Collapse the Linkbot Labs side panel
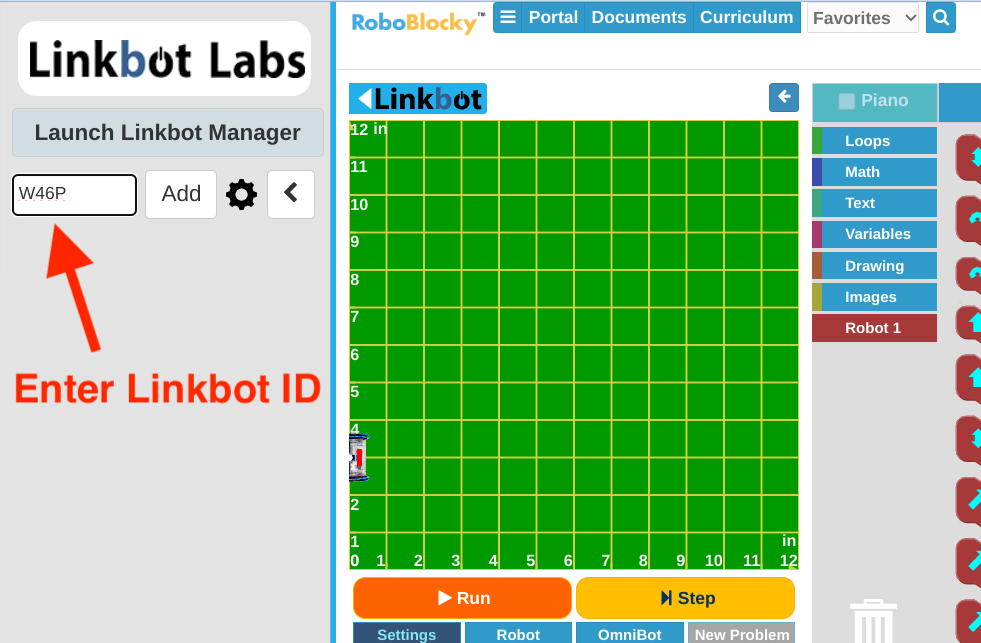Image resolution: width=981 pixels, height=643 pixels. pyautogui.click(x=291, y=195)
